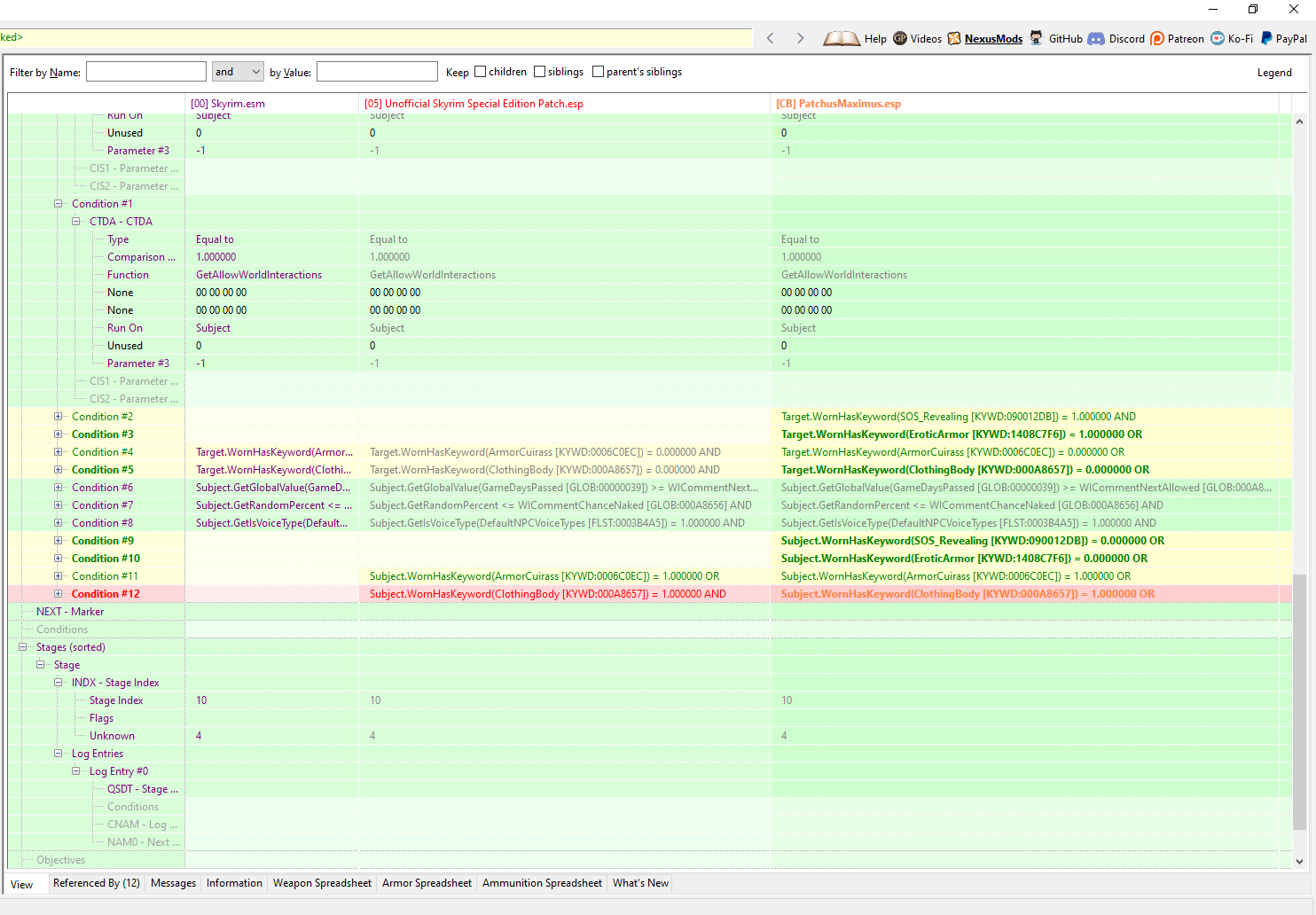
Task: Select QSDT - Stage row
Action: tap(142, 789)
